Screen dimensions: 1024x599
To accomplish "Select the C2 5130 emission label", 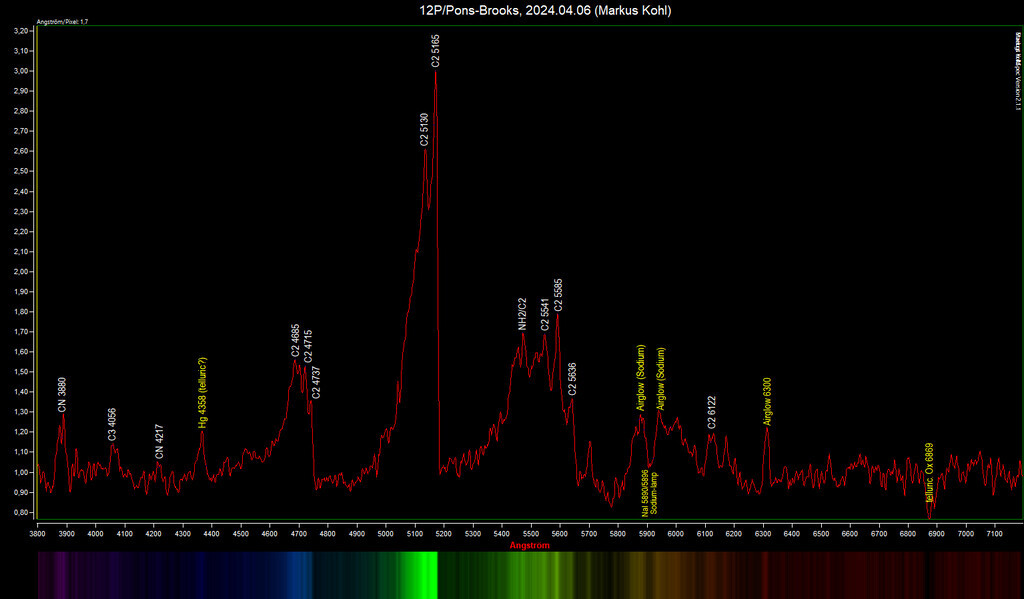I will [x=425, y=129].
